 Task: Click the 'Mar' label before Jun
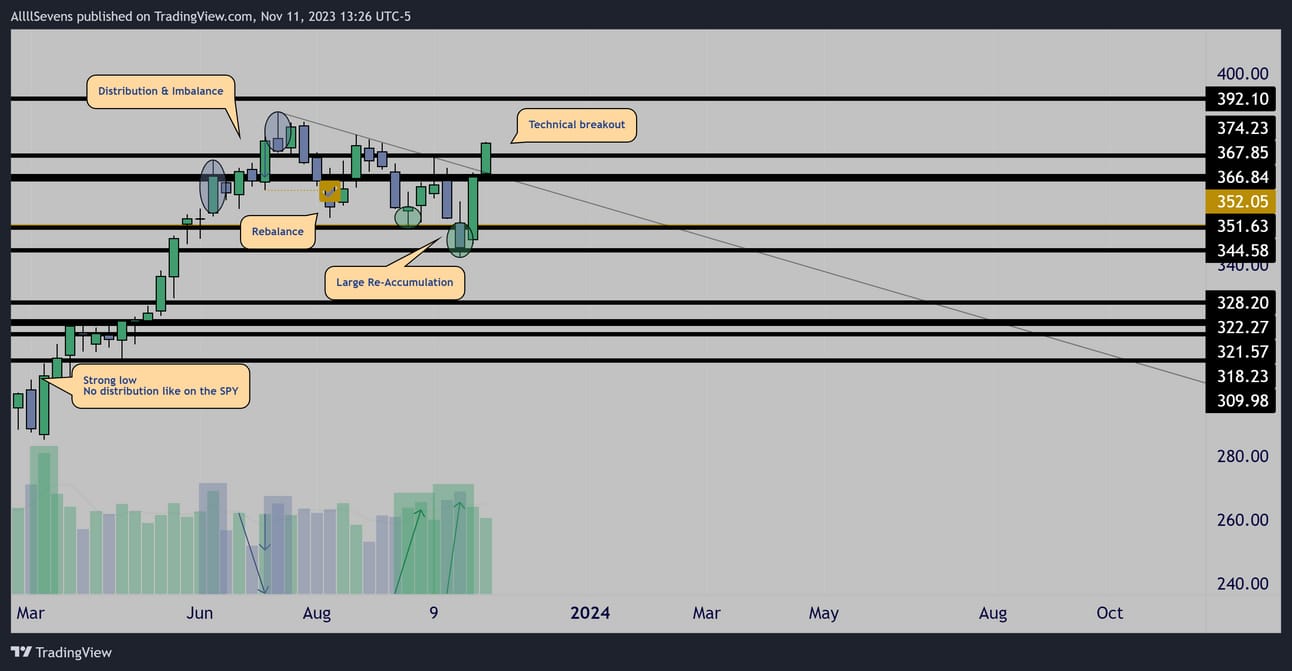30,613
